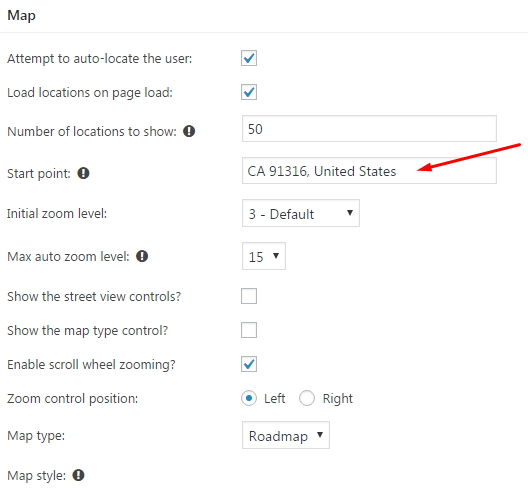The height and width of the screenshot is (496, 528).
Task: Click the Map style info icon
Action: 78,475
